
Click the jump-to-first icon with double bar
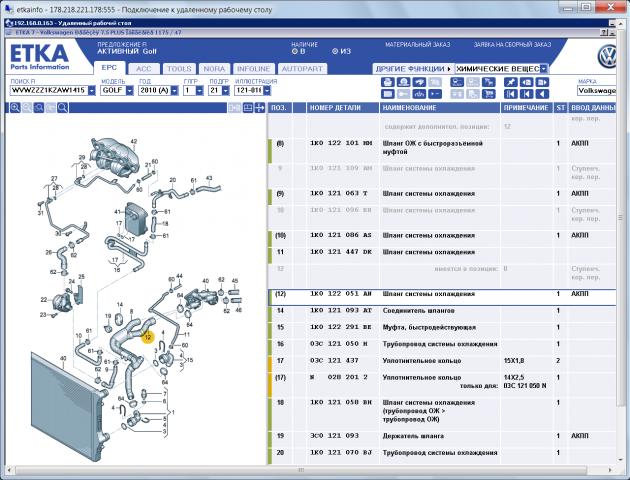(511, 94)
